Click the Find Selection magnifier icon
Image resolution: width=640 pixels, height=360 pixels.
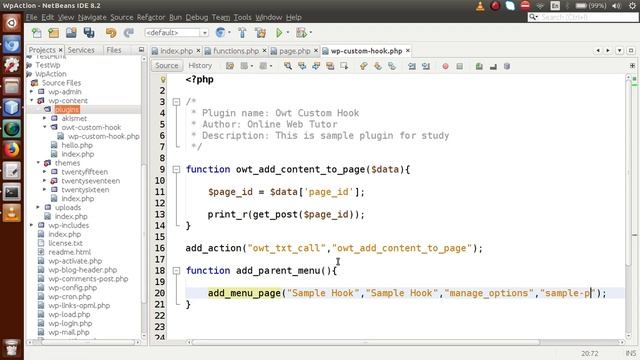click(288, 66)
